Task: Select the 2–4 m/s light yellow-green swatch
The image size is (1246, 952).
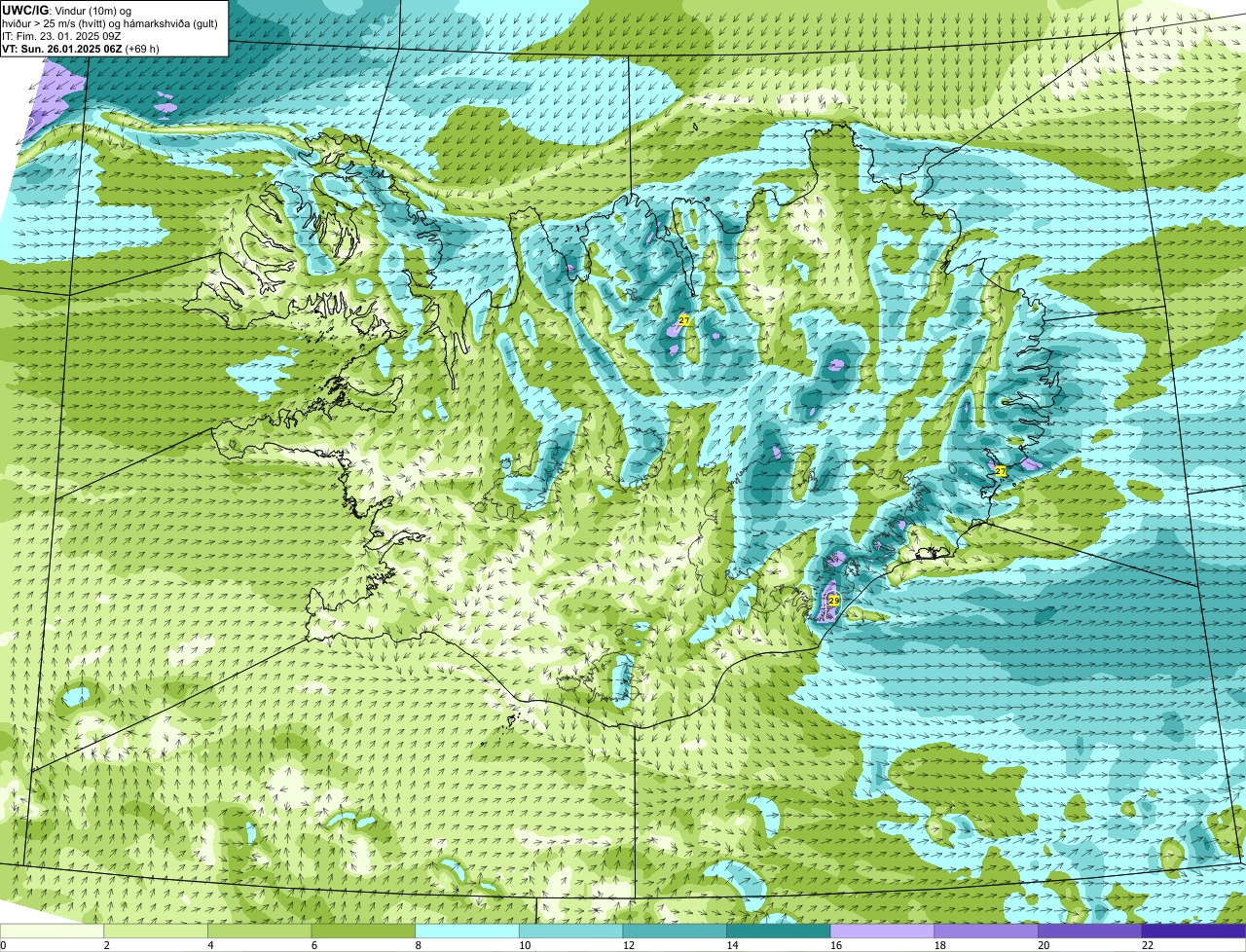Action: click(156, 931)
